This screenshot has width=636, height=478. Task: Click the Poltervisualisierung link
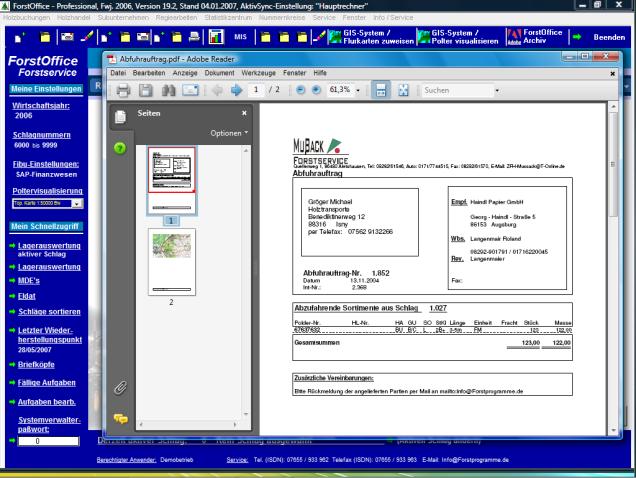point(47,191)
